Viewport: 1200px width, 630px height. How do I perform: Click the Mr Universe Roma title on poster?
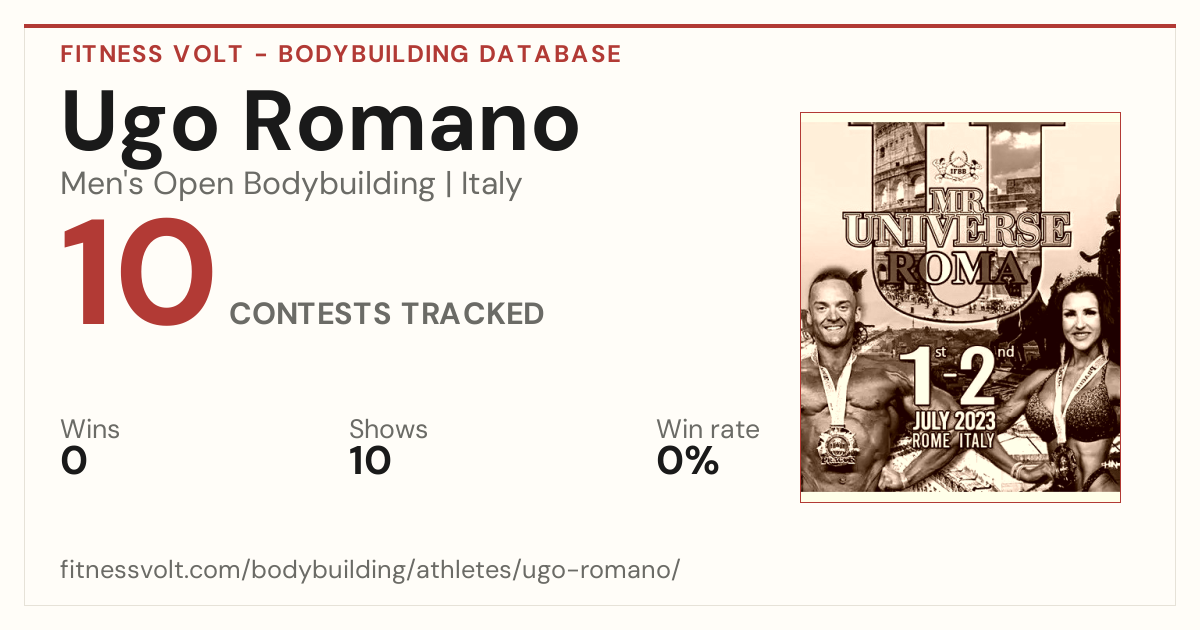click(957, 234)
